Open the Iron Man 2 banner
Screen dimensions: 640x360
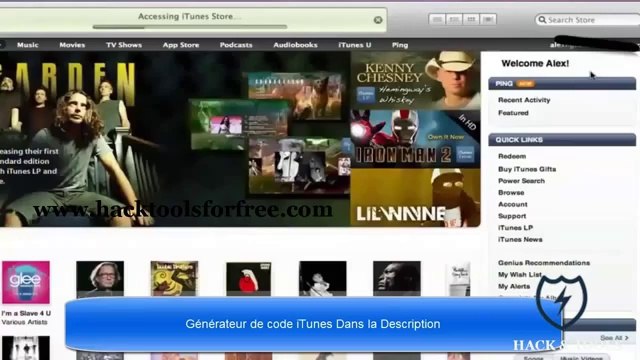(415, 139)
